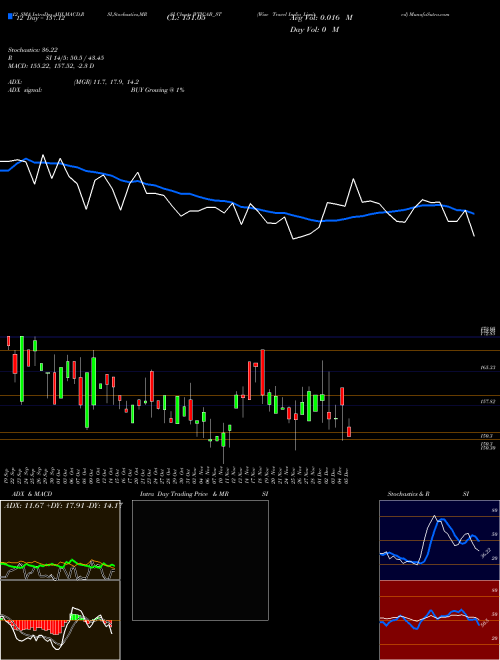Open the red RSI chart panel
Viewport: 500px width, 660px height.
439,620
